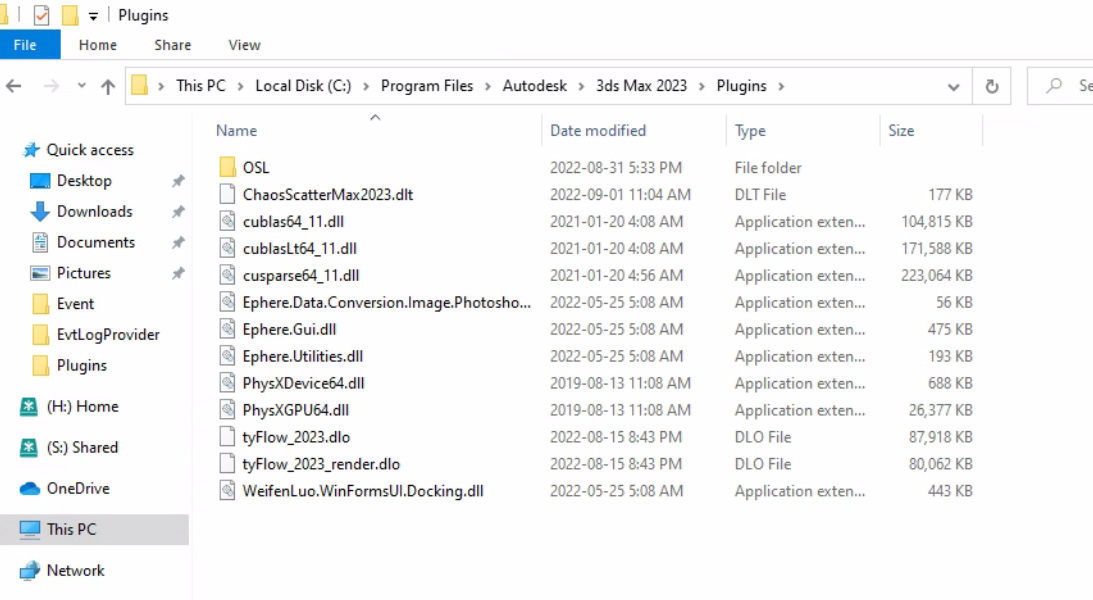Select Event folder in navigation pane
The image size is (1093, 600).
pyautogui.click(x=75, y=304)
